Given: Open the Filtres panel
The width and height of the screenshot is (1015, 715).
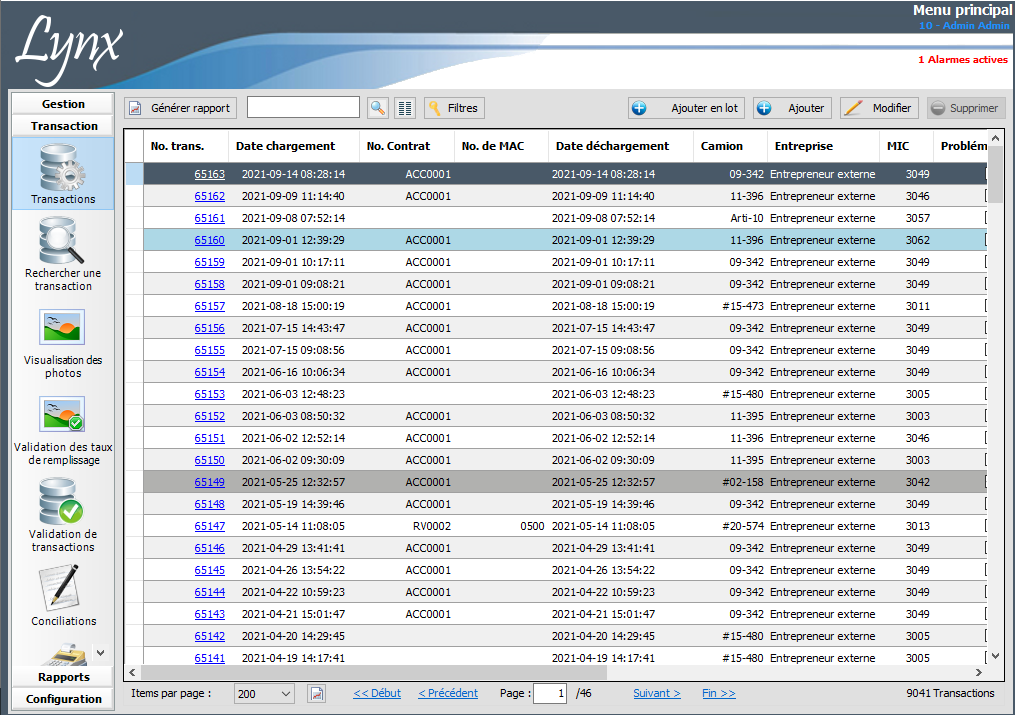Looking at the screenshot, I should click(x=454, y=108).
